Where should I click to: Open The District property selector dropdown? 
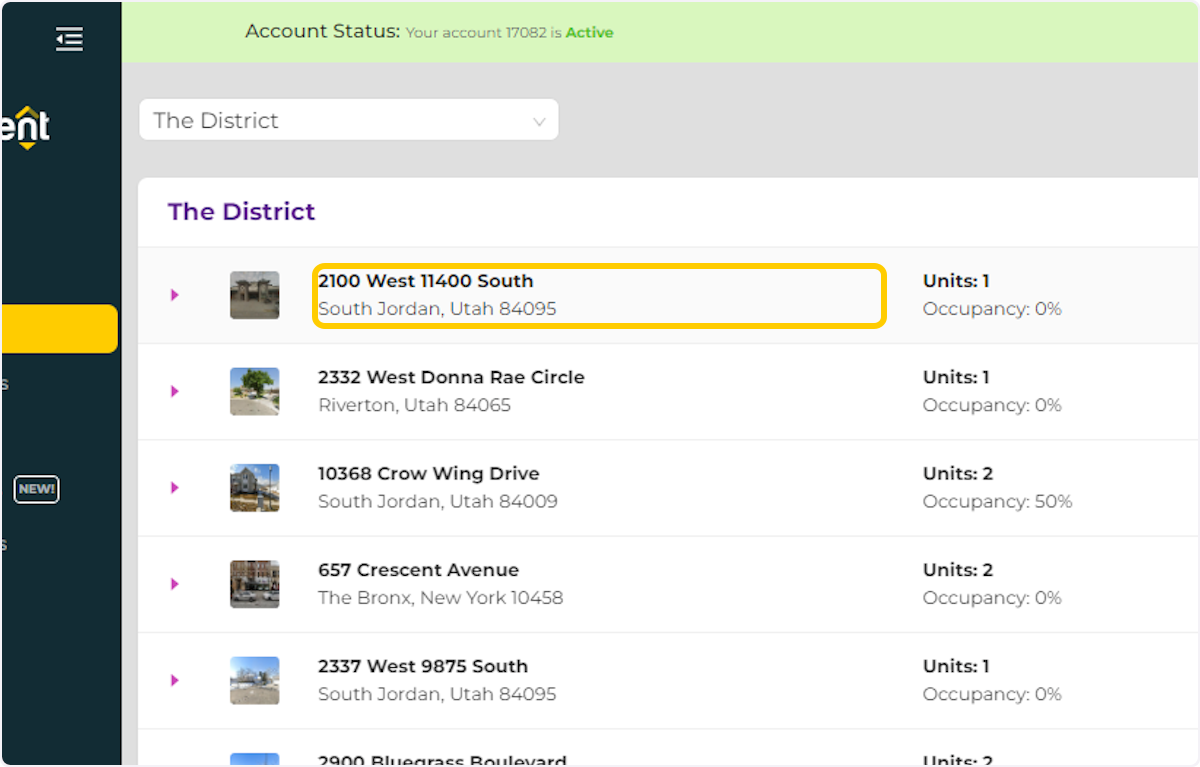[x=348, y=119]
